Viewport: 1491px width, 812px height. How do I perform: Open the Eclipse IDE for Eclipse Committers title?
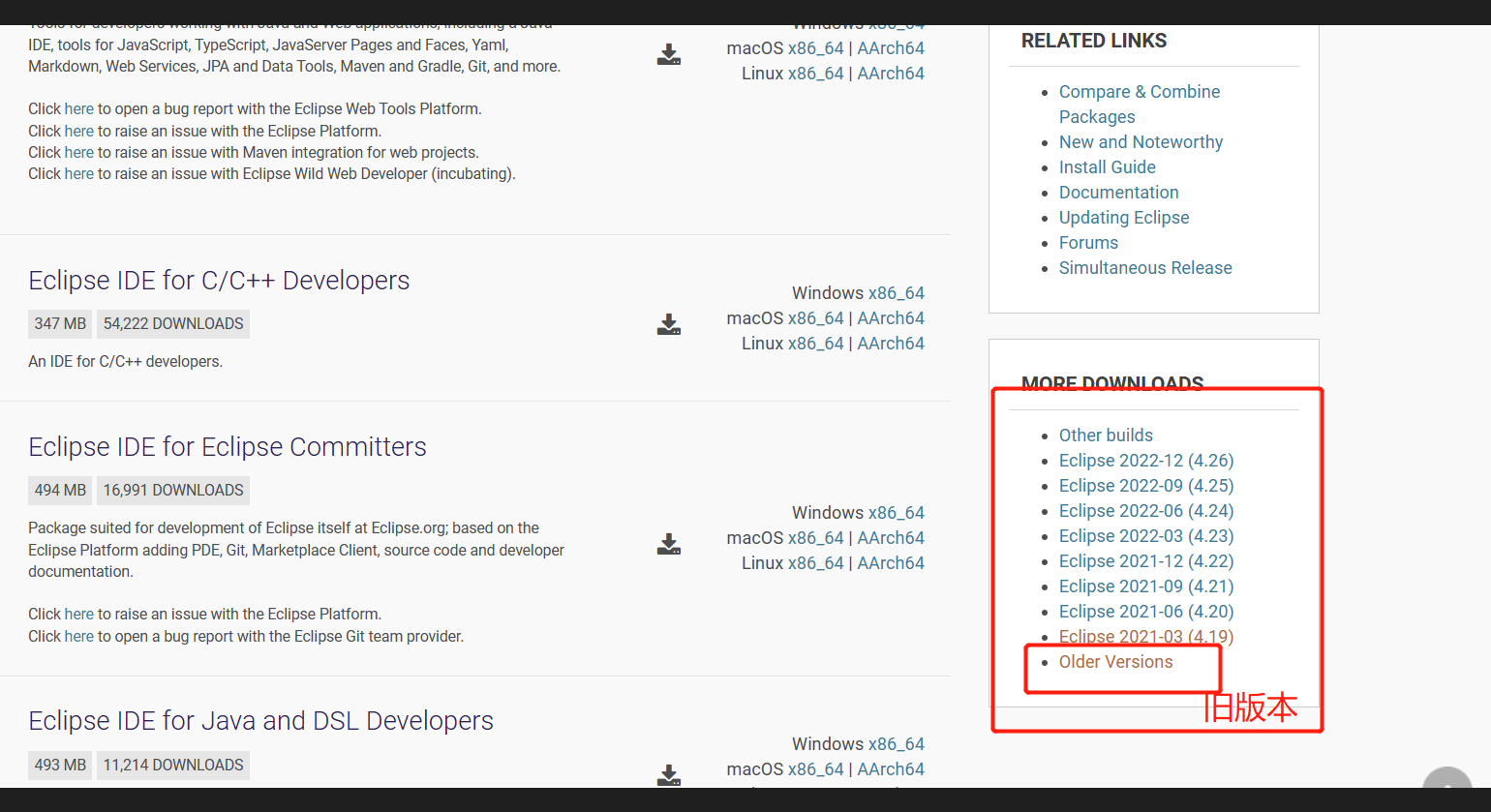point(228,447)
